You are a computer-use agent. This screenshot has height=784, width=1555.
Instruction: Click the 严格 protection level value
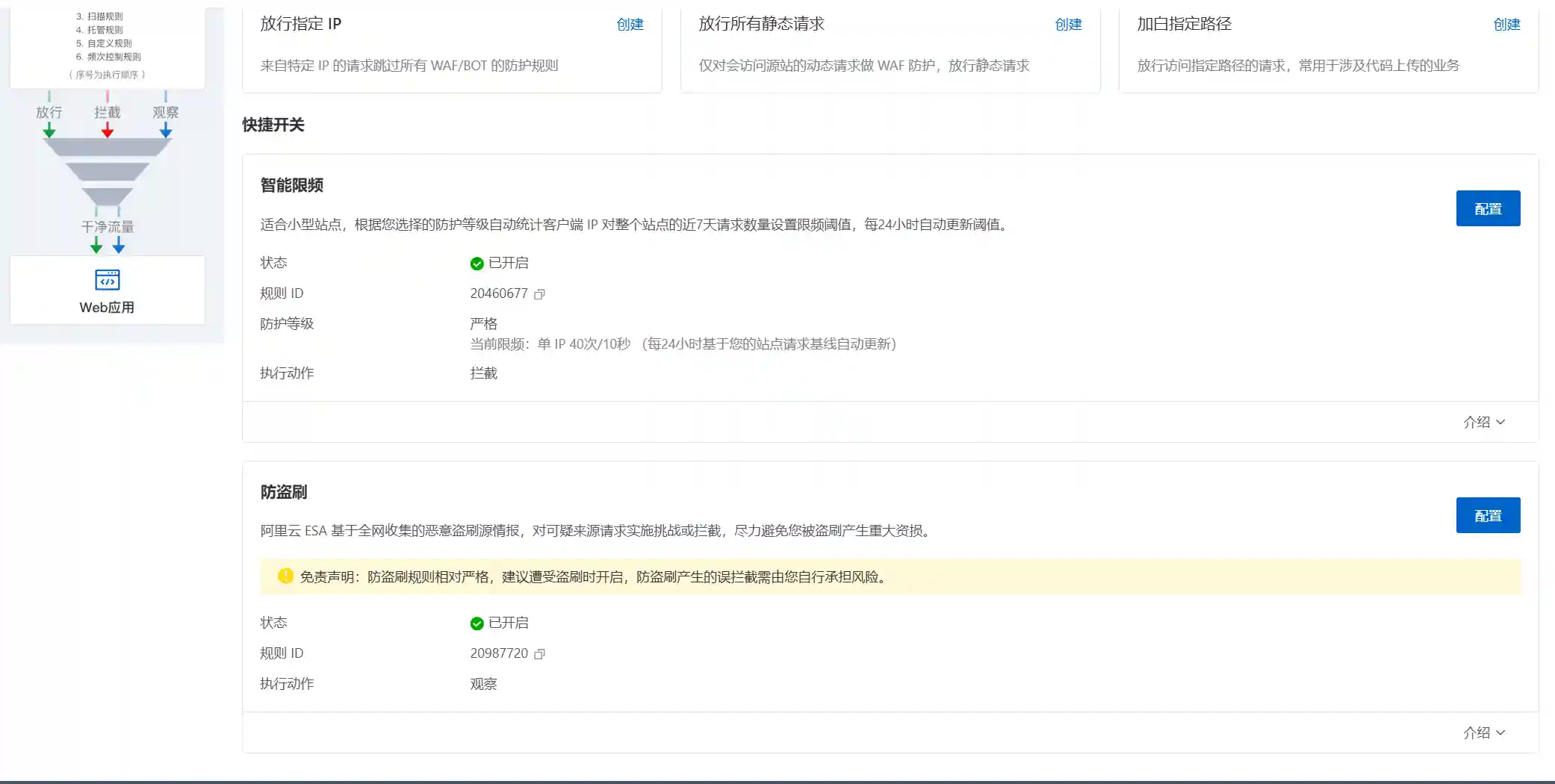point(483,324)
